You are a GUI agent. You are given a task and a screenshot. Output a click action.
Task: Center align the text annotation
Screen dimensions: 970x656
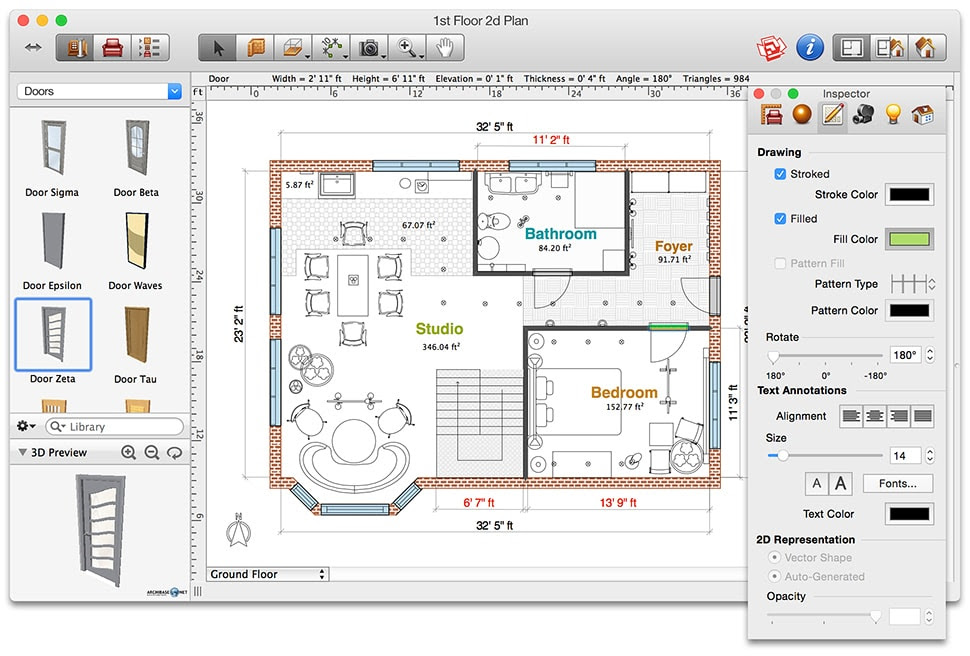(x=875, y=416)
